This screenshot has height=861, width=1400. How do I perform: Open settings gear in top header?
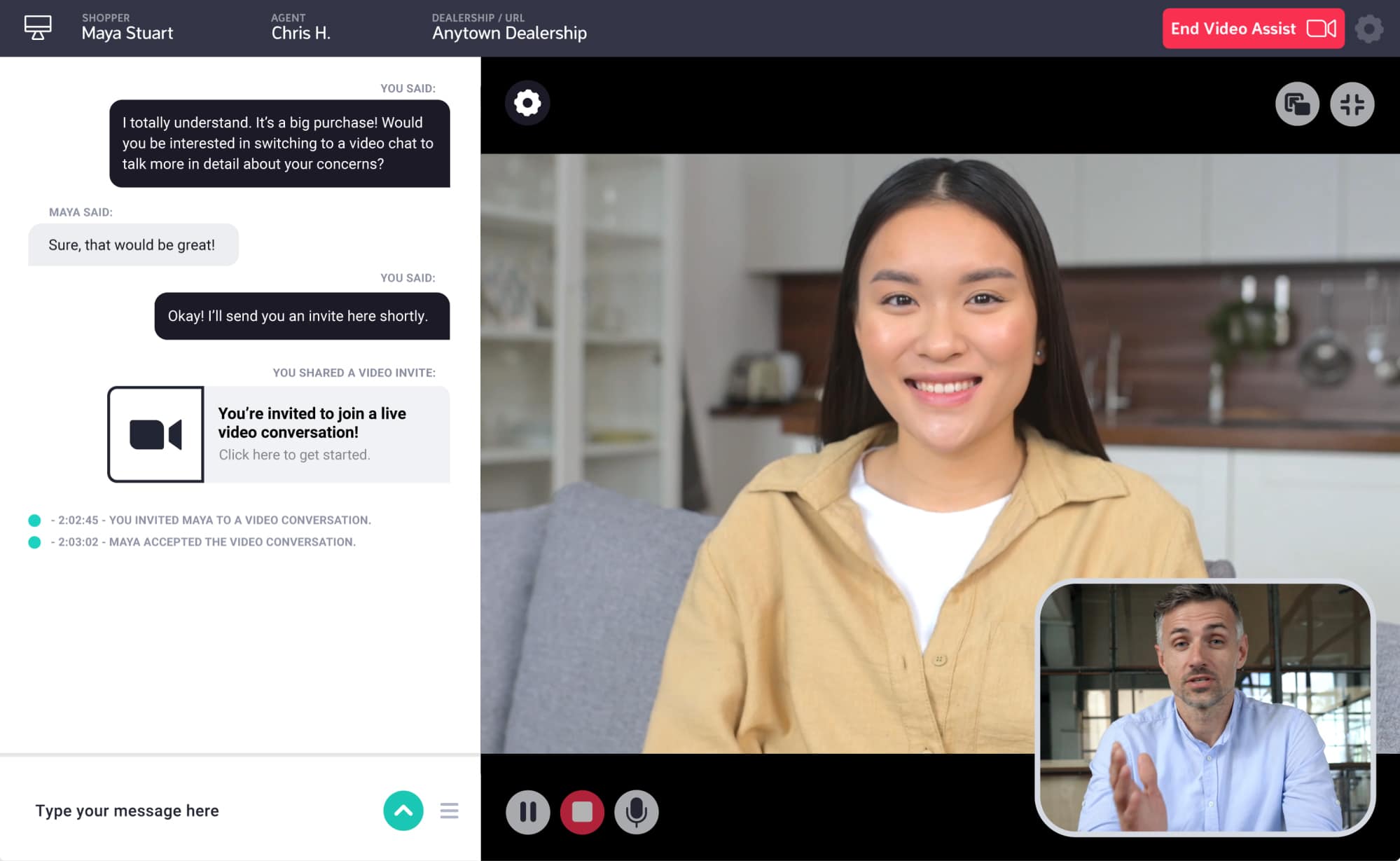coord(1368,29)
